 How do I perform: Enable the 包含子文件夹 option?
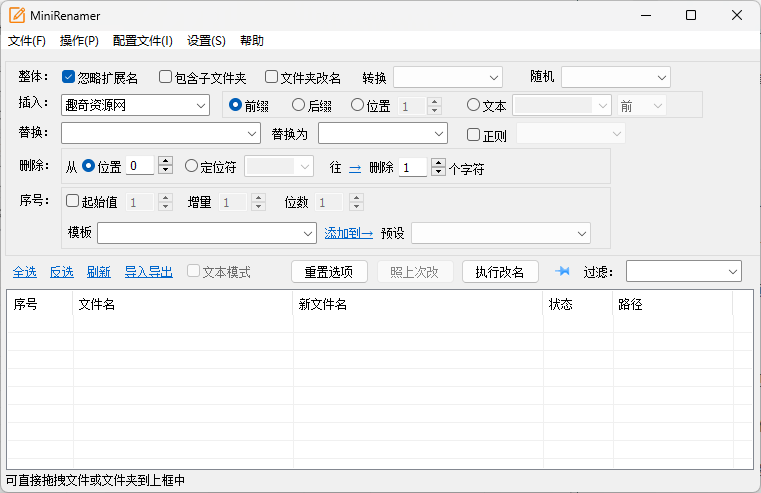tap(166, 77)
